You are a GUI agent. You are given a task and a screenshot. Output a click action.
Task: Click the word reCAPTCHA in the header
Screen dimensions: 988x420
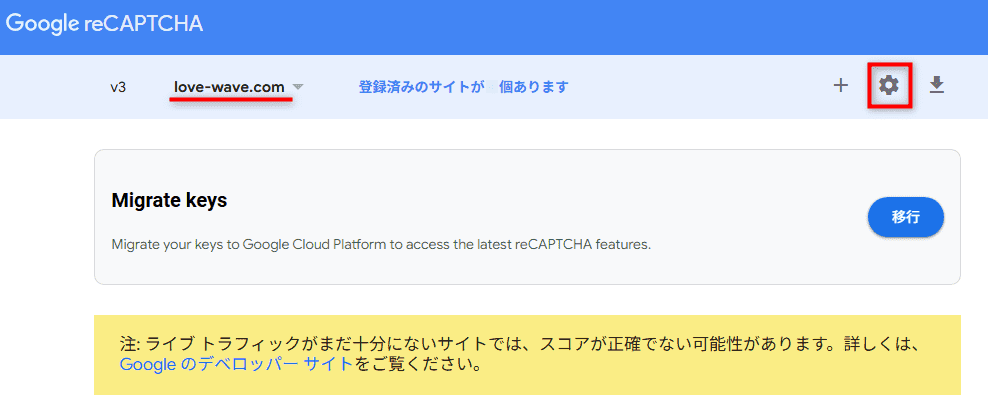click(x=144, y=24)
